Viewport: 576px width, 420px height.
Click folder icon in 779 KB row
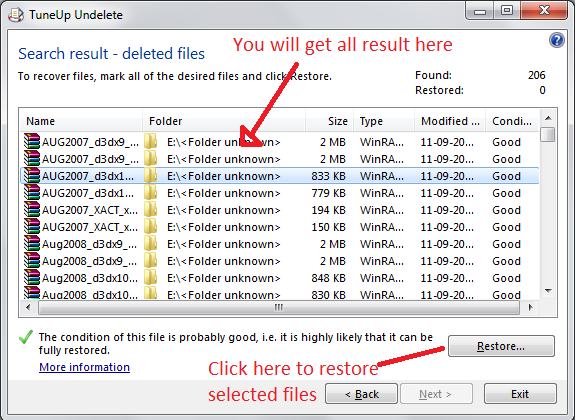[x=151, y=193]
